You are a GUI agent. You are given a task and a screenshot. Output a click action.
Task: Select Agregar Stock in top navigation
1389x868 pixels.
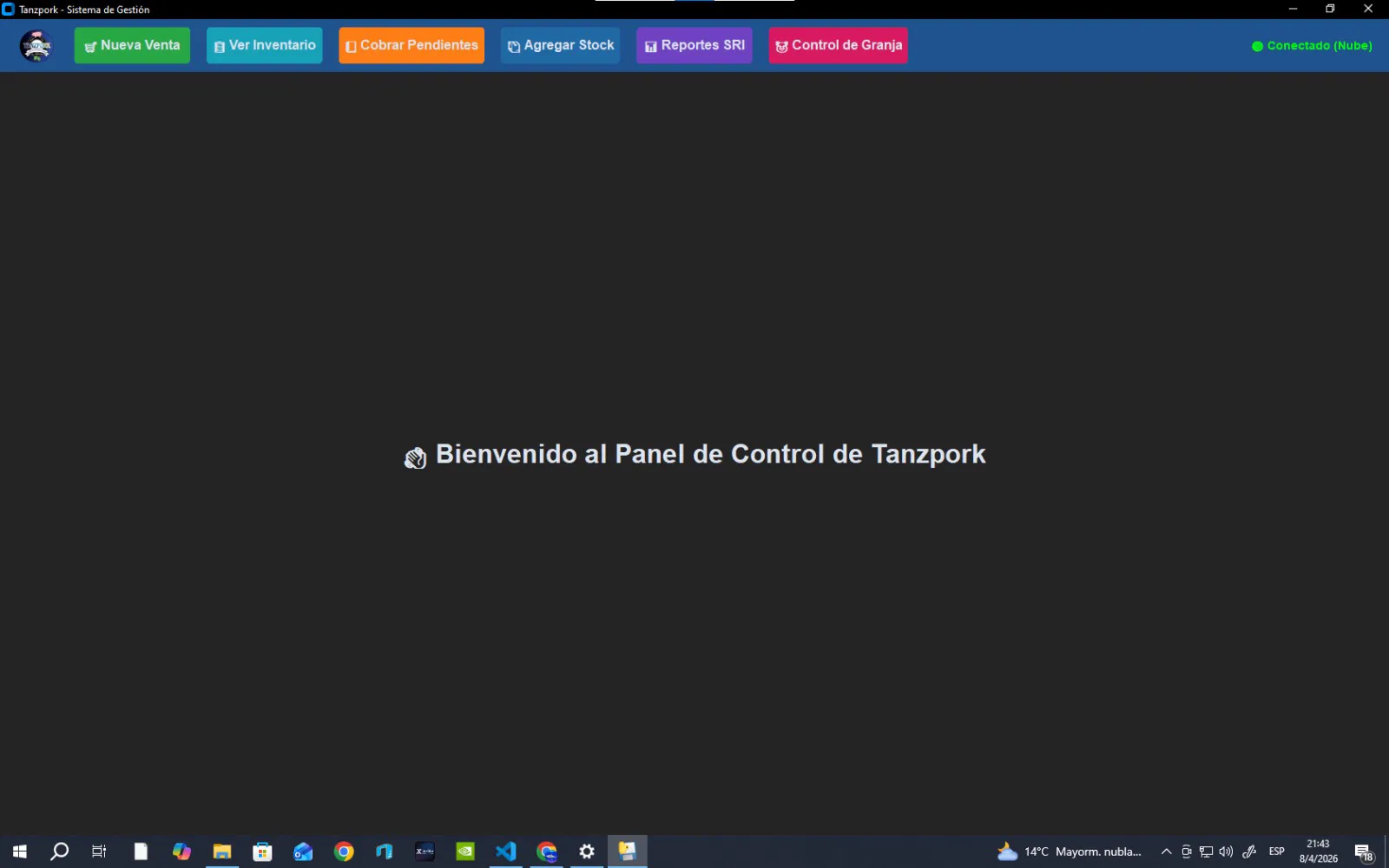point(561,45)
